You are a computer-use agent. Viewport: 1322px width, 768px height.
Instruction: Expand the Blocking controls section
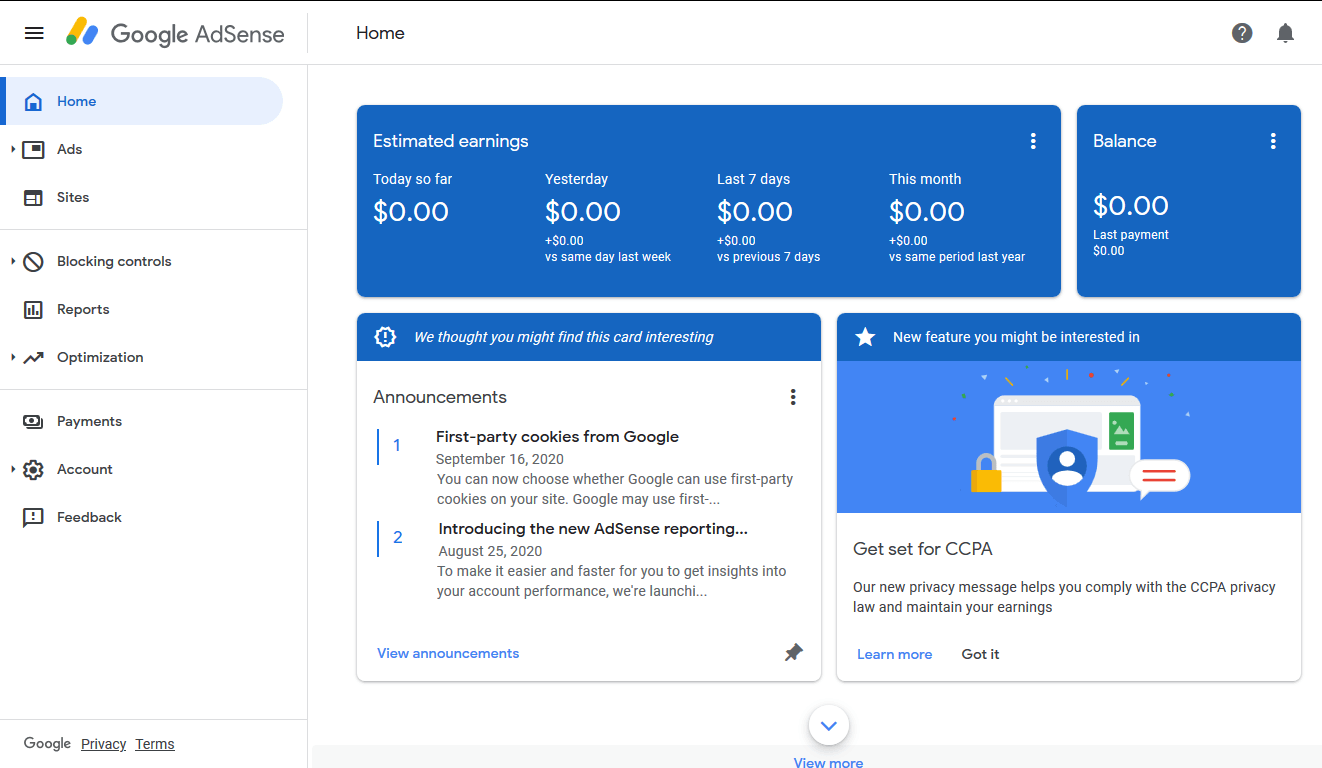(13, 261)
